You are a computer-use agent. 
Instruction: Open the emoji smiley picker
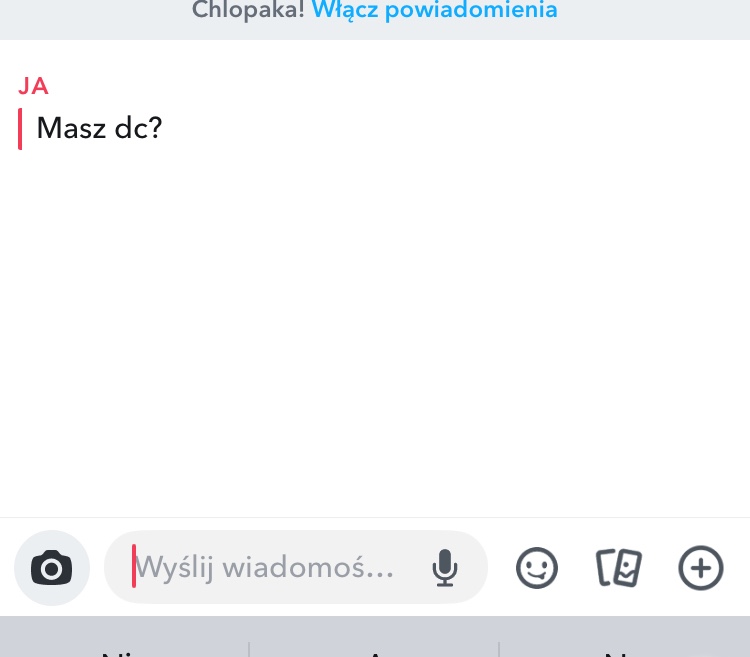tap(537, 568)
